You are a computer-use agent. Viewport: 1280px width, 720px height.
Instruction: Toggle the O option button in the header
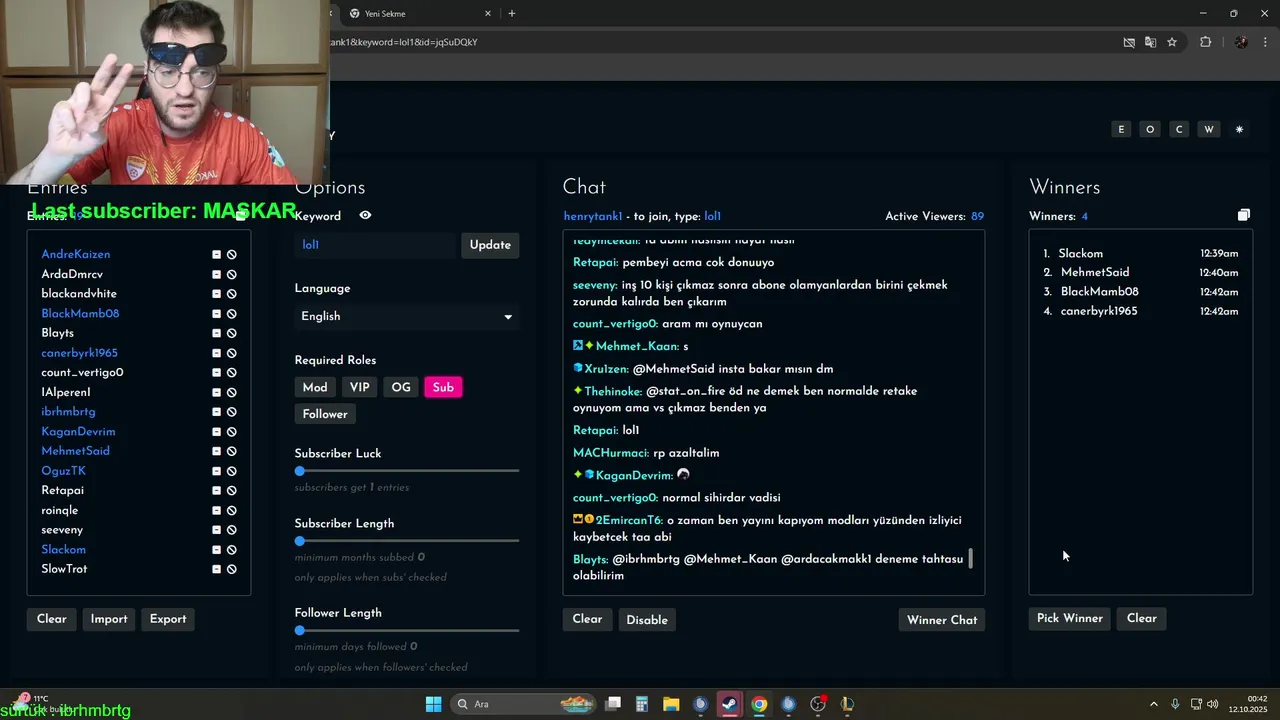click(x=1150, y=129)
